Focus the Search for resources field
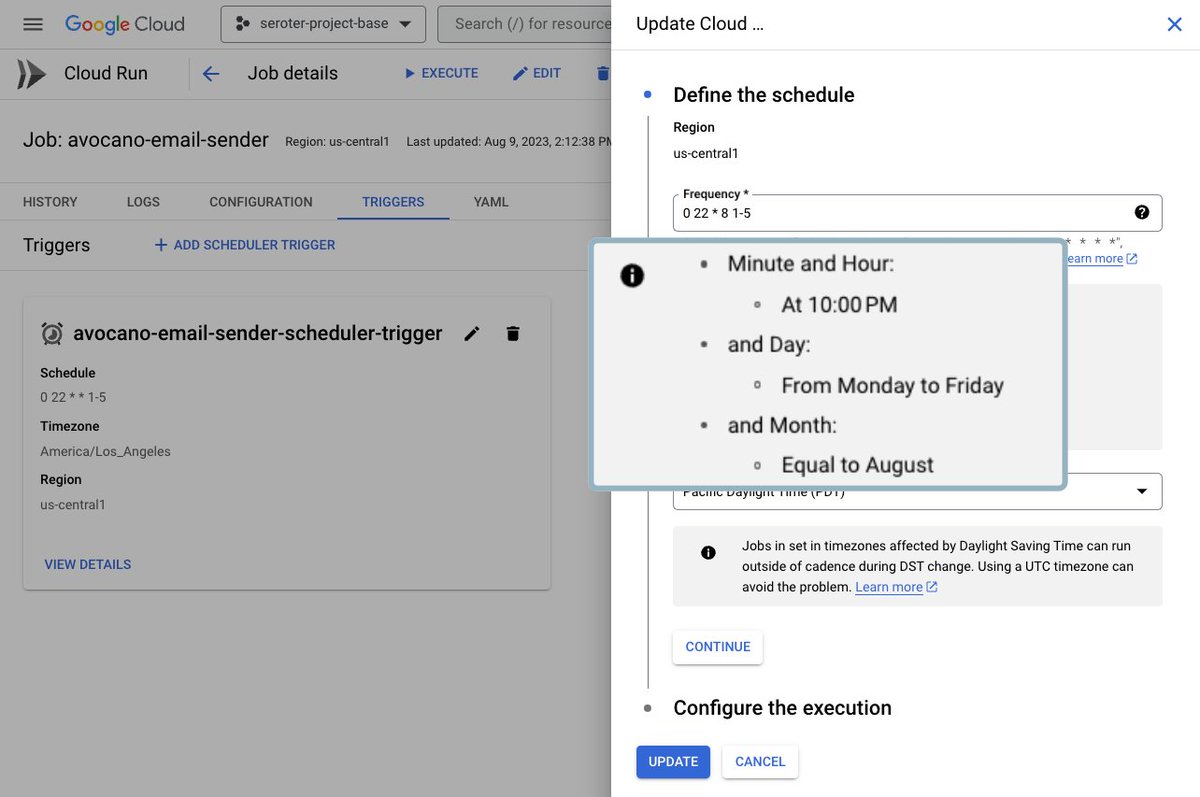 [x=525, y=24]
